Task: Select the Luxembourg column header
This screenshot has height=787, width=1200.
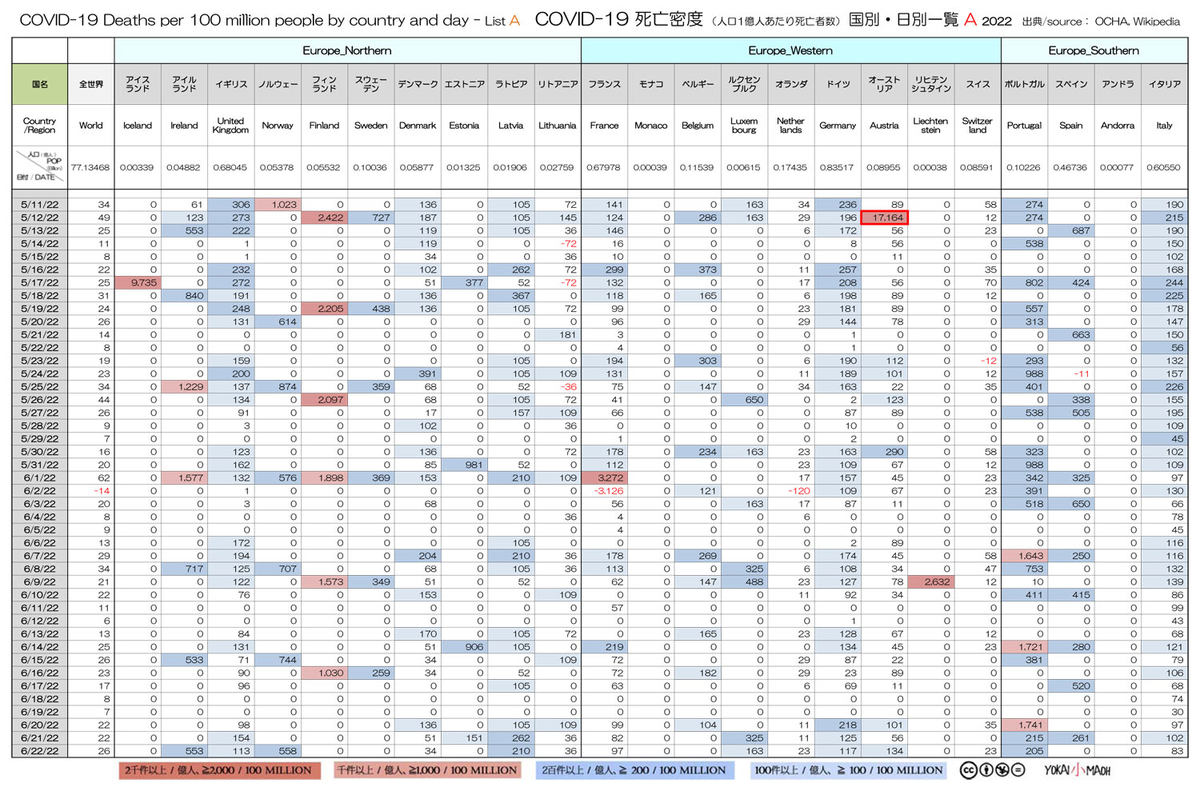Action: coord(744,127)
